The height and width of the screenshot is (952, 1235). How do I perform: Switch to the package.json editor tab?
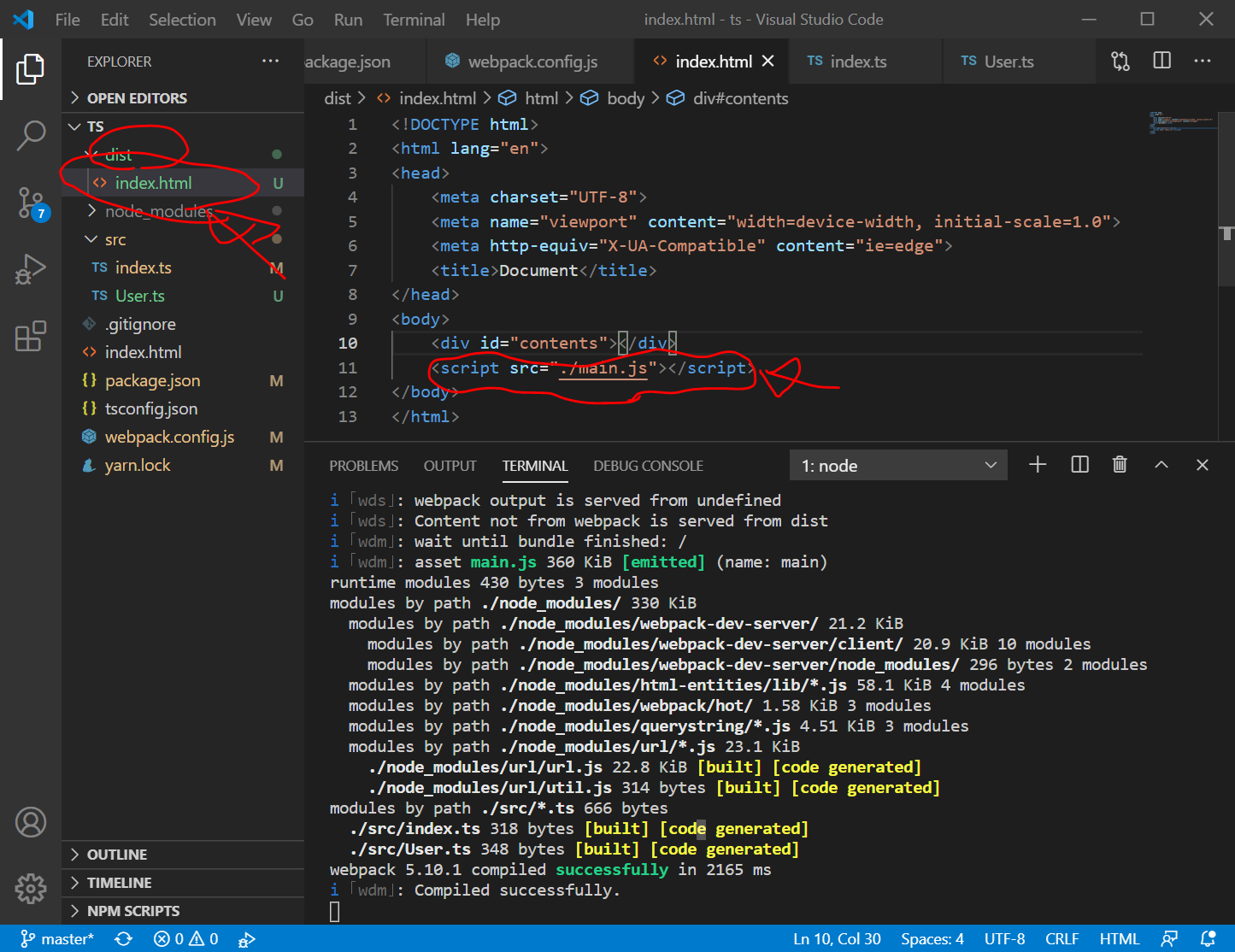[364, 62]
